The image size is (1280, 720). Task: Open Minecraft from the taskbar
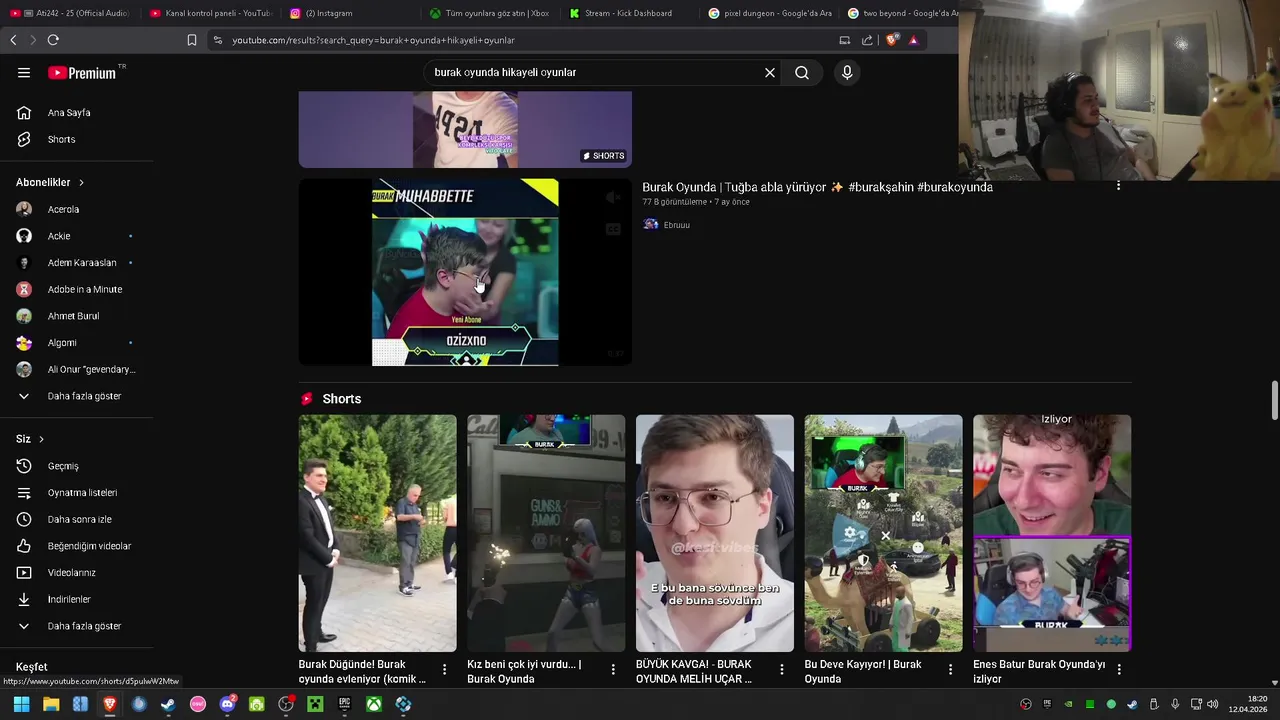[315, 704]
